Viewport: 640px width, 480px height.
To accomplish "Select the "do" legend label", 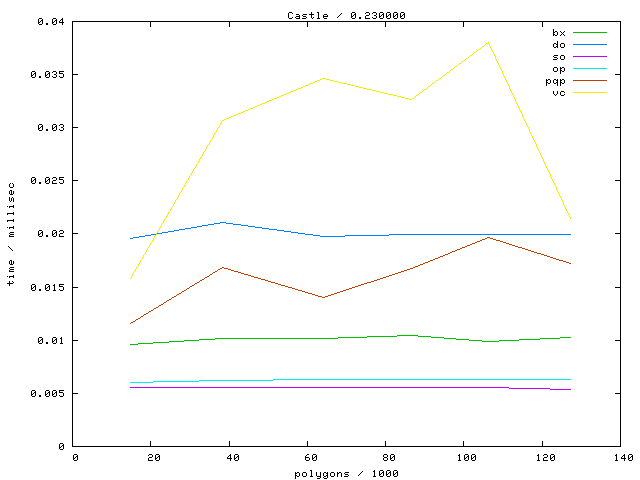I will [558, 45].
